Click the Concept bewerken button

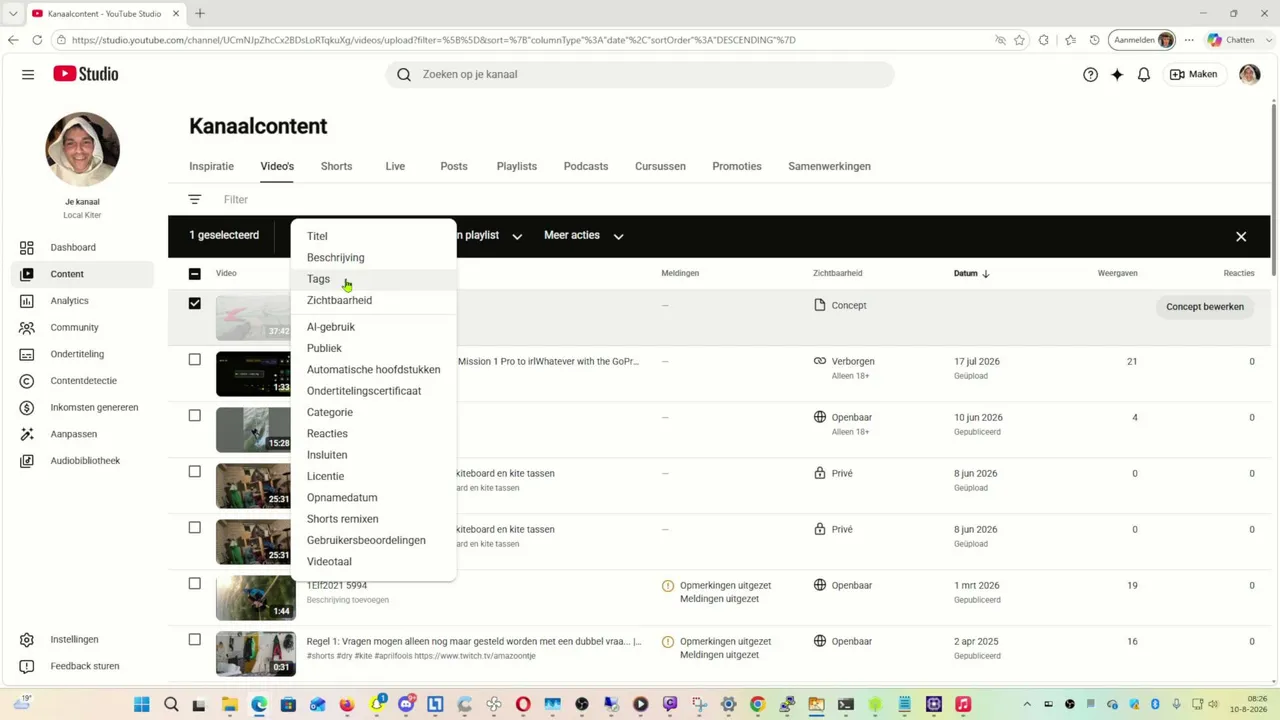[1205, 307]
